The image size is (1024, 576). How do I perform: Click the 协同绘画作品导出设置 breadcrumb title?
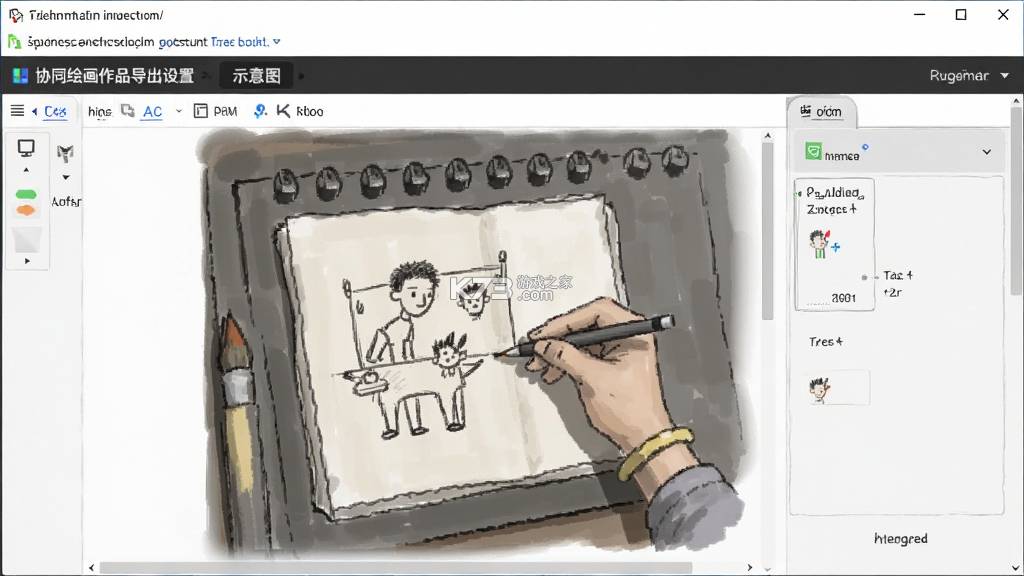coord(115,76)
